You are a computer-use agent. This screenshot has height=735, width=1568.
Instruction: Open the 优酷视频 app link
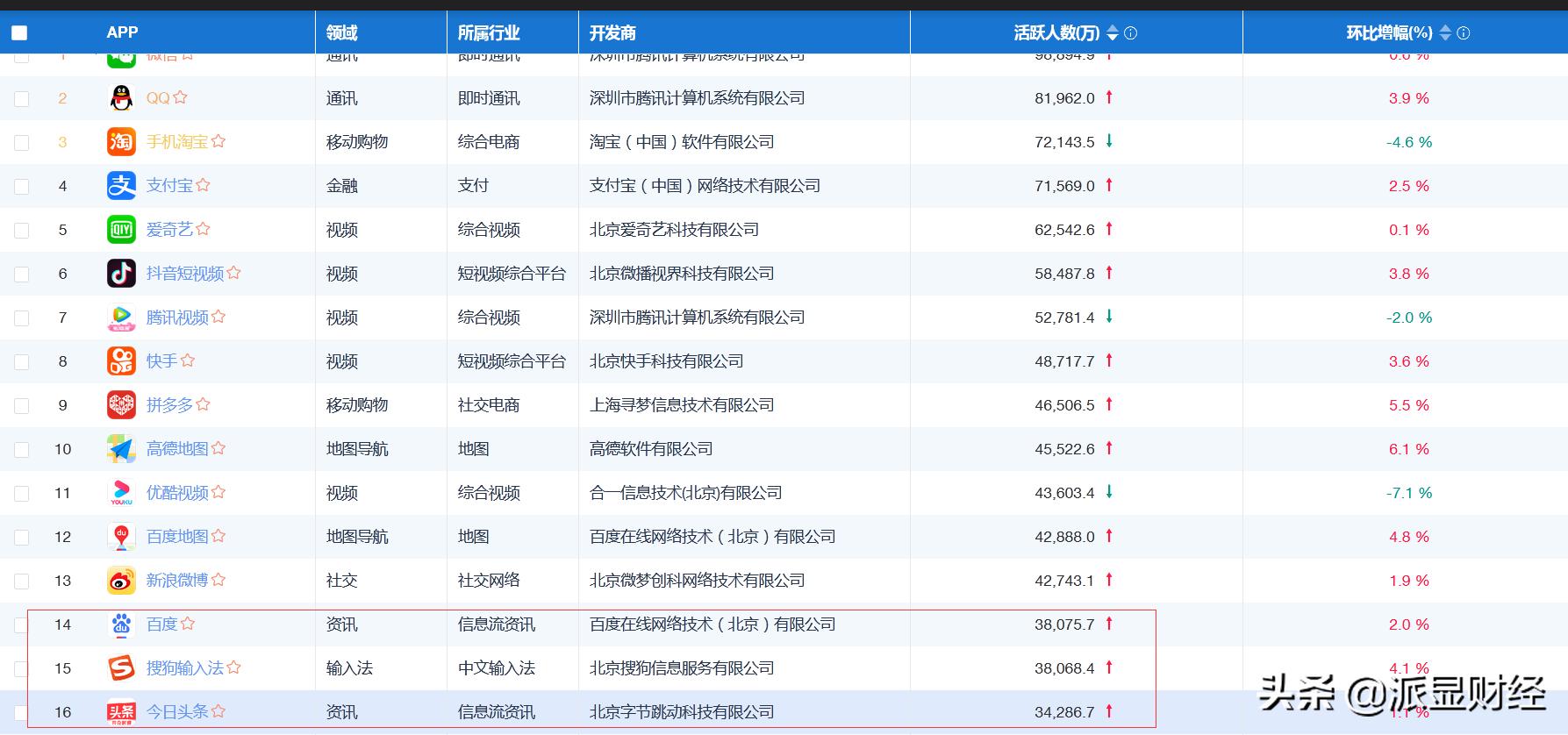177,492
